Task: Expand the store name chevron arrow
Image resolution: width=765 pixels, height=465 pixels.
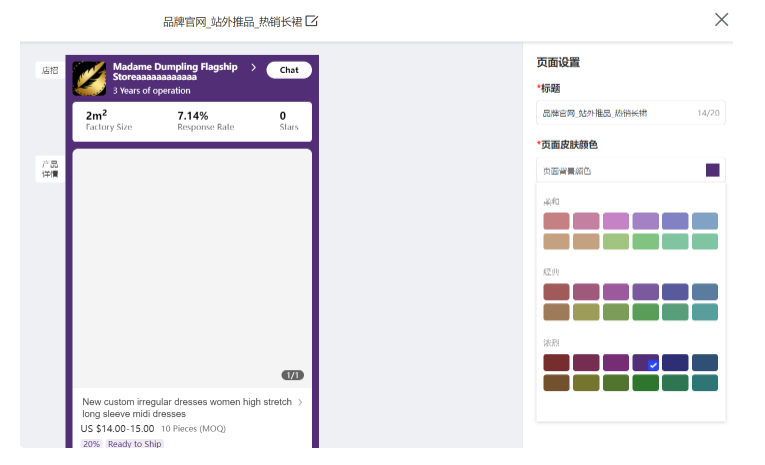Action: click(254, 68)
